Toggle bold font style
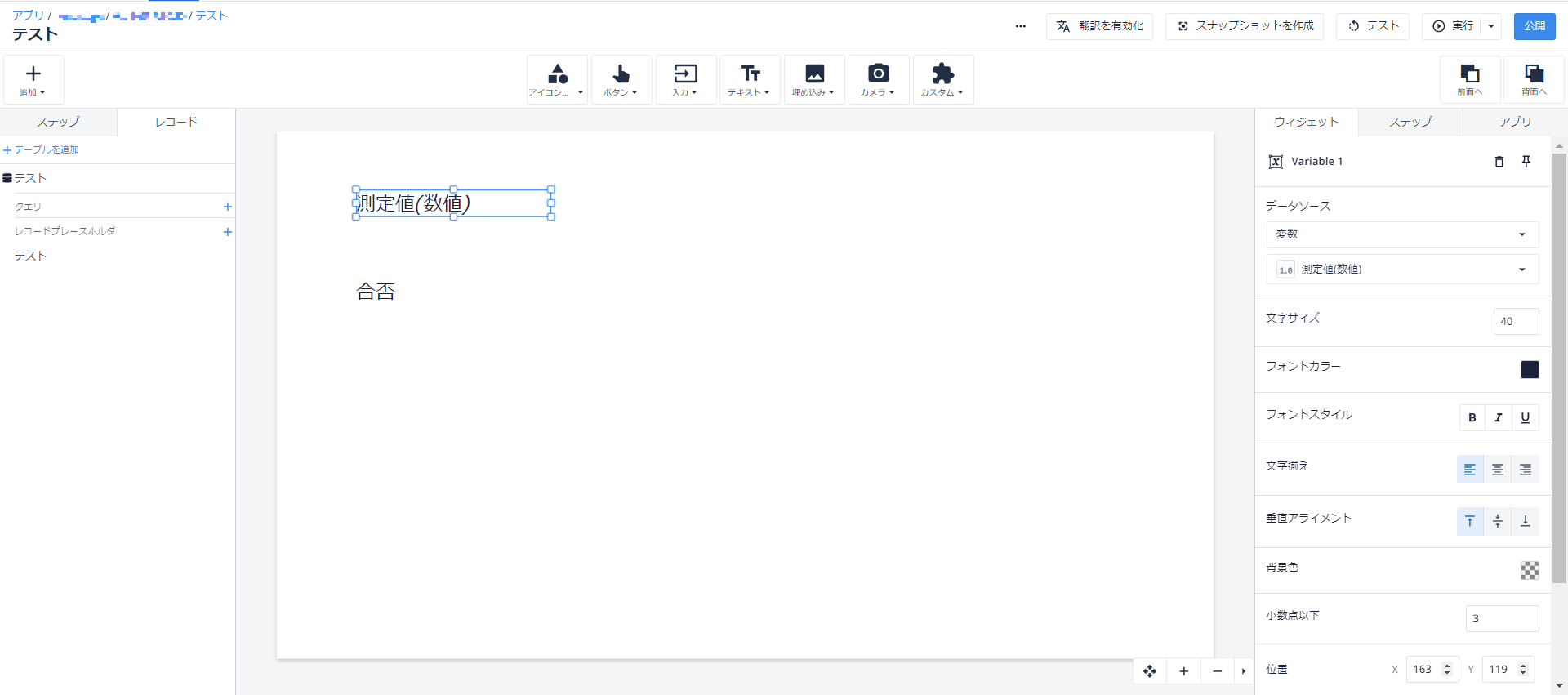Screen dimensions: 1568x695 click(1472, 417)
